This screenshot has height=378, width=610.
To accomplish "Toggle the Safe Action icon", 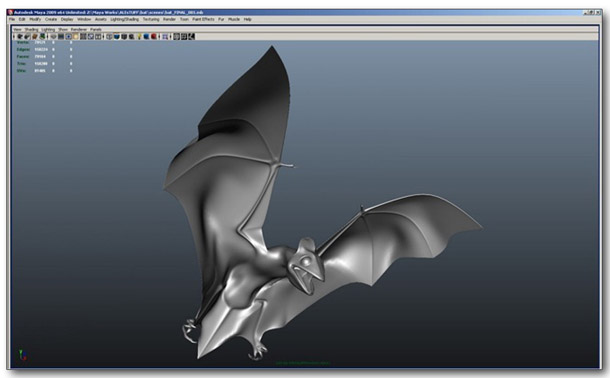I will pyautogui.click(x=90, y=37).
